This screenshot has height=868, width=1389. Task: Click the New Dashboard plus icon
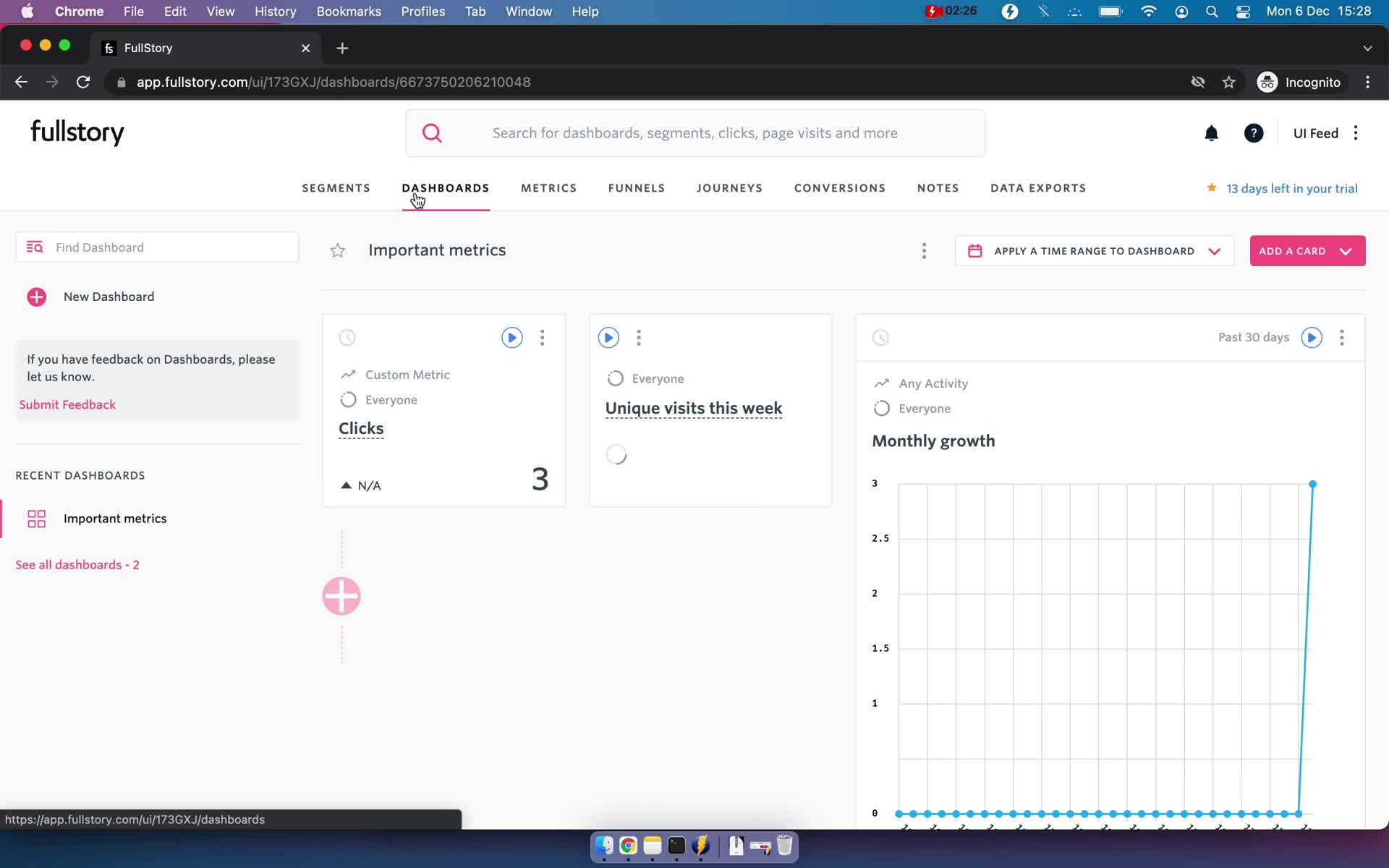(x=37, y=297)
